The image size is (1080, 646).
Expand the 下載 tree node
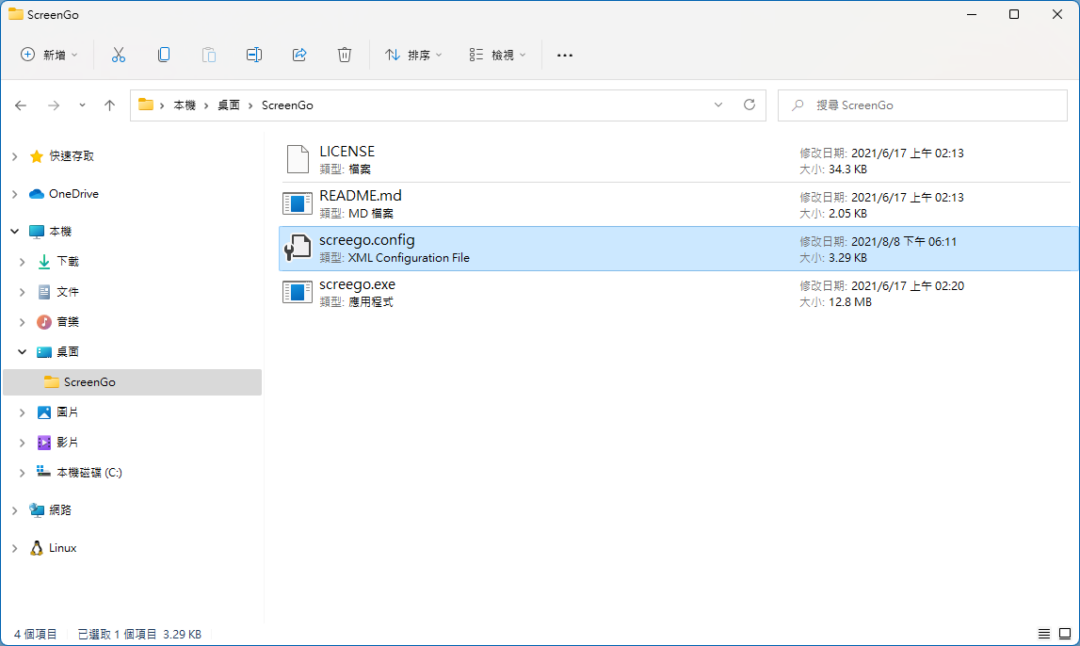(x=22, y=262)
